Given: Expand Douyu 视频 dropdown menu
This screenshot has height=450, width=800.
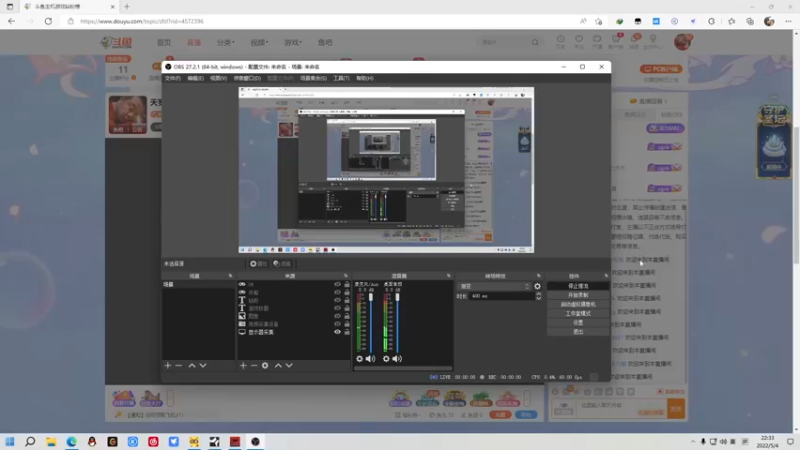Looking at the screenshot, I should click(259, 42).
